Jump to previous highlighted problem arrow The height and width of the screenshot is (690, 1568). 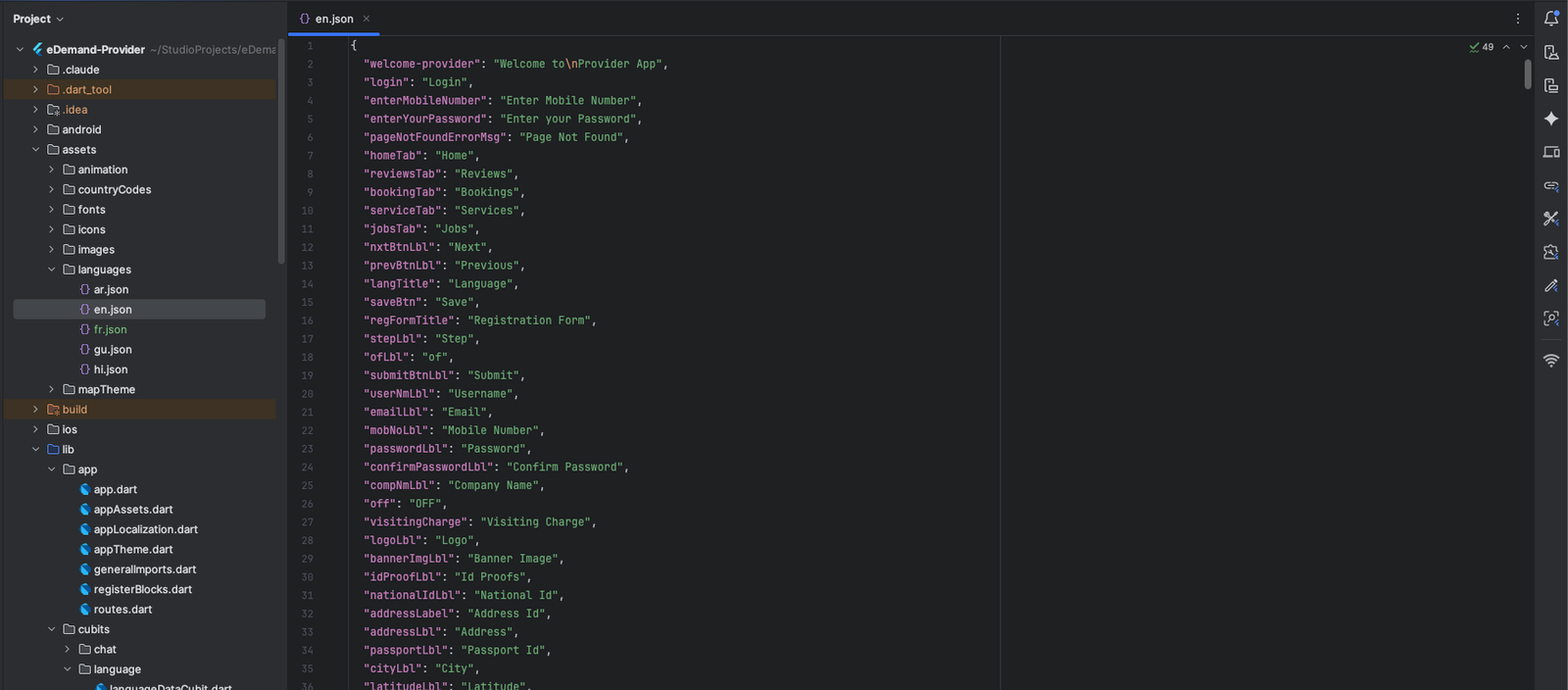point(1506,47)
